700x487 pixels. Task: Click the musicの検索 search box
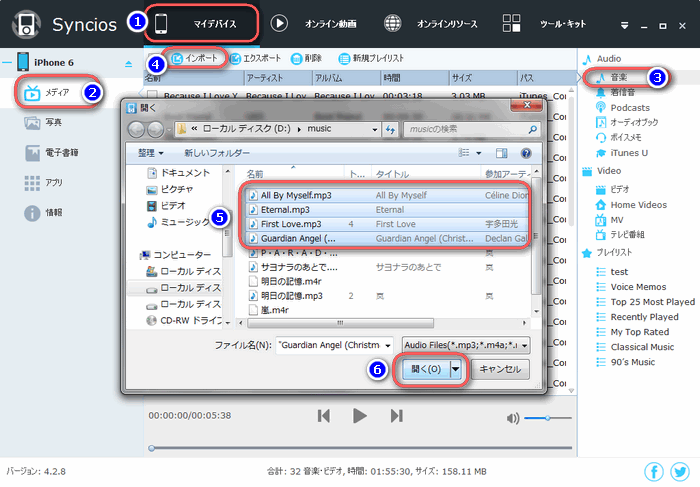click(471, 129)
